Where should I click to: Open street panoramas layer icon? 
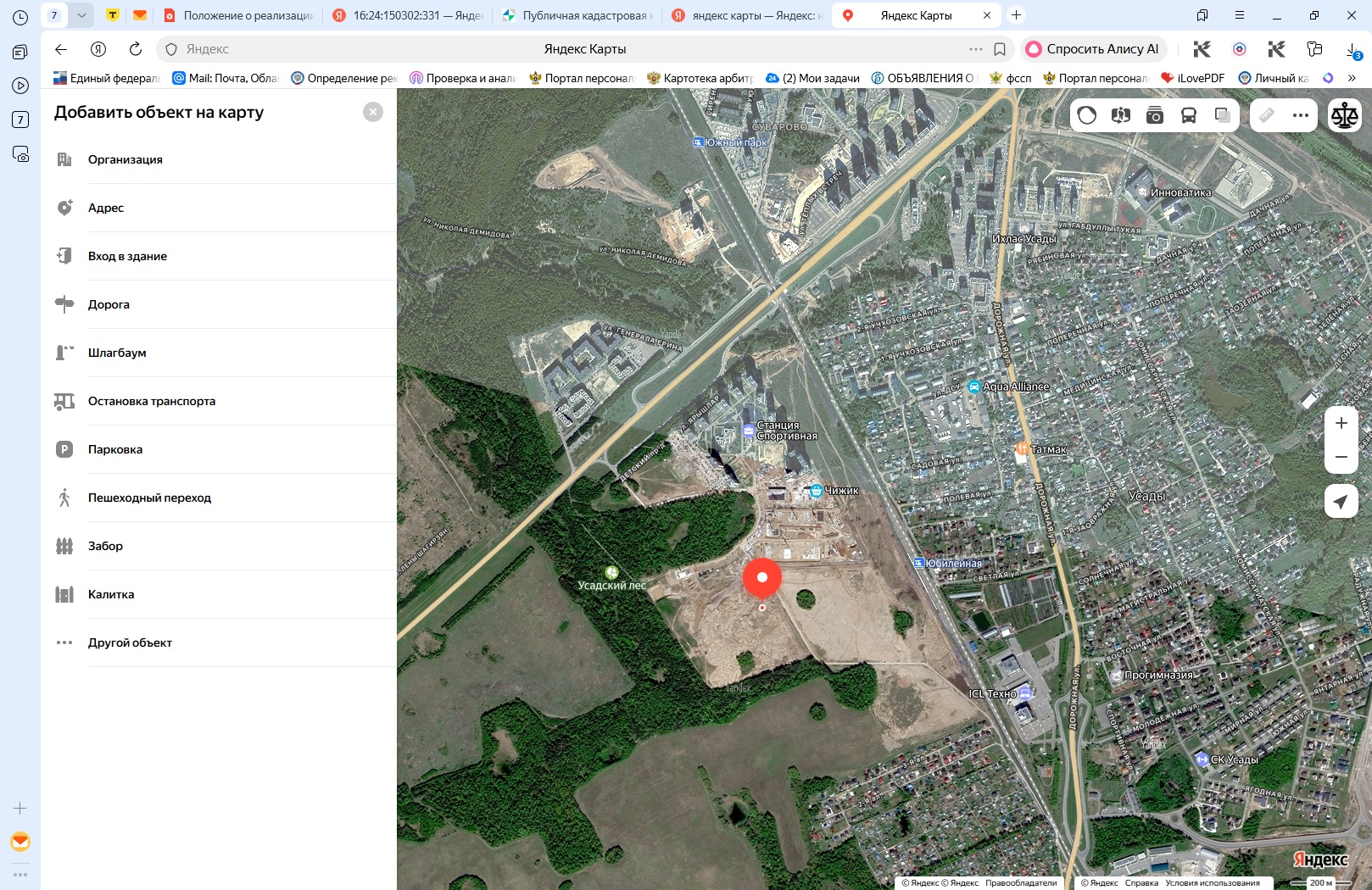click(x=1121, y=115)
